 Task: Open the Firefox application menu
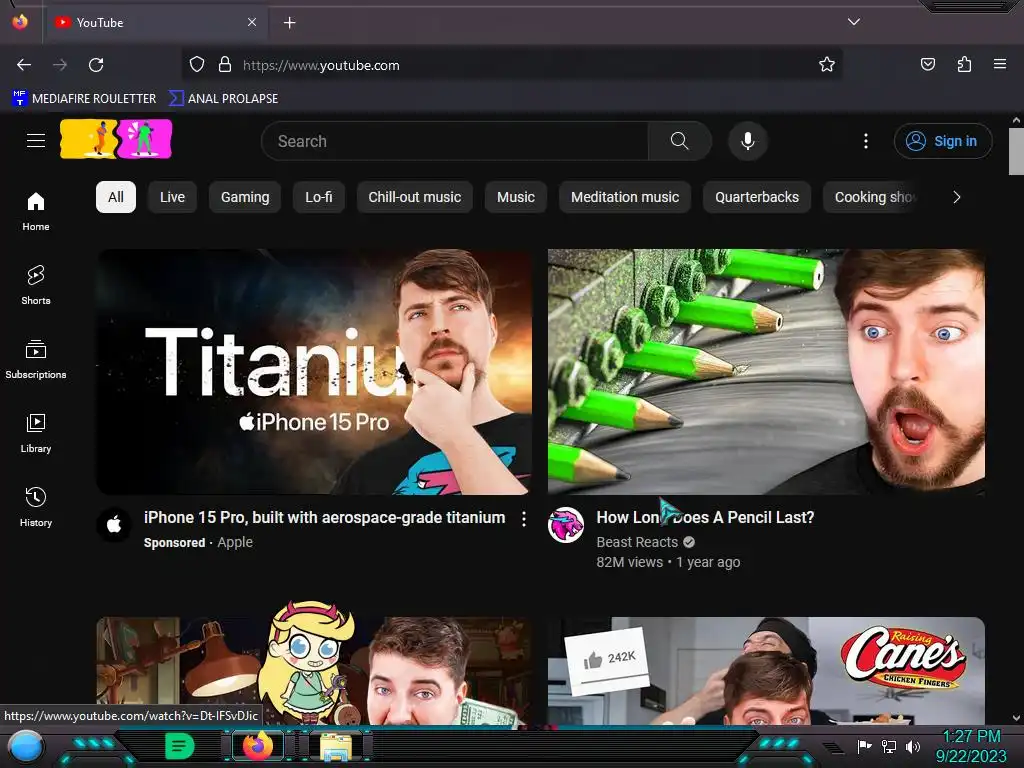click(1000, 64)
